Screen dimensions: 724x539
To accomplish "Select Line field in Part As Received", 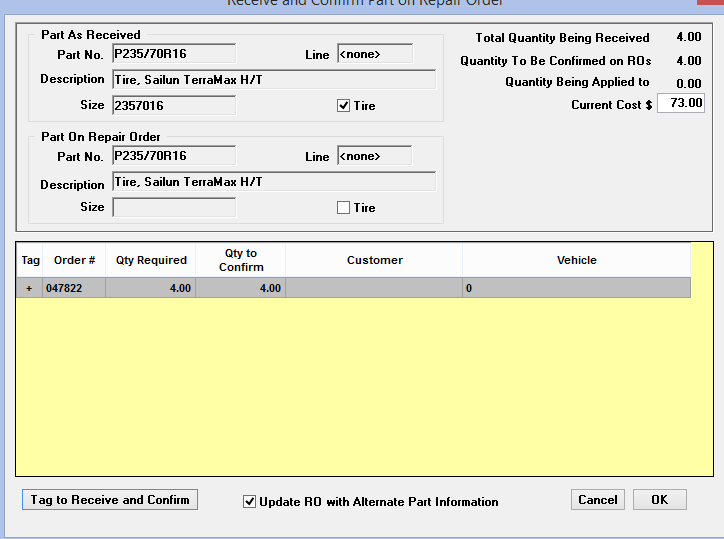I will tap(375, 54).
